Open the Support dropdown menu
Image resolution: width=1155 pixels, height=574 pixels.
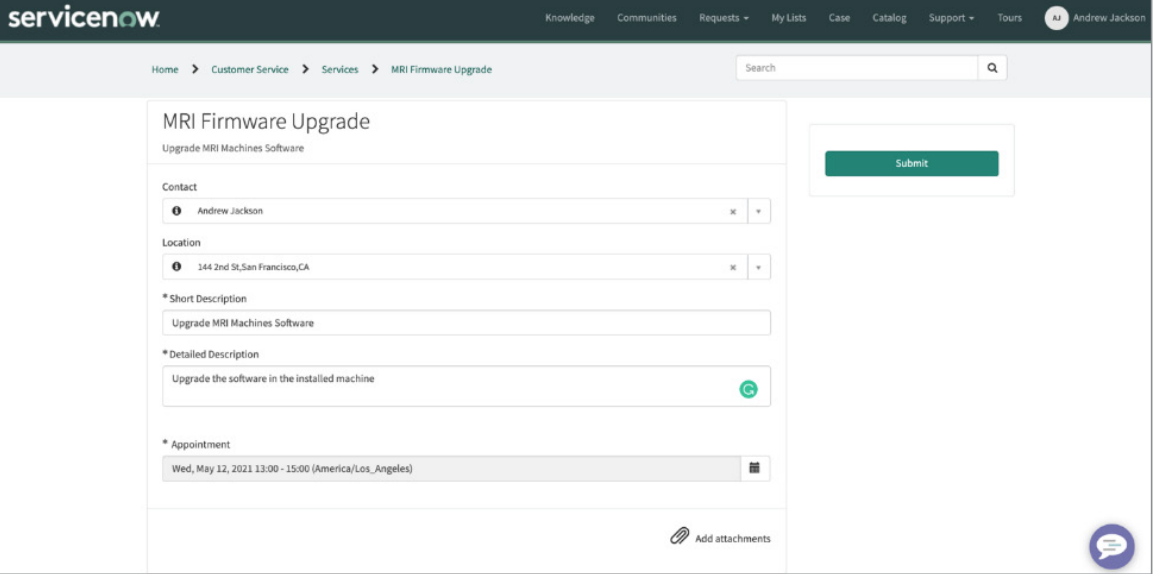(x=951, y=18)
